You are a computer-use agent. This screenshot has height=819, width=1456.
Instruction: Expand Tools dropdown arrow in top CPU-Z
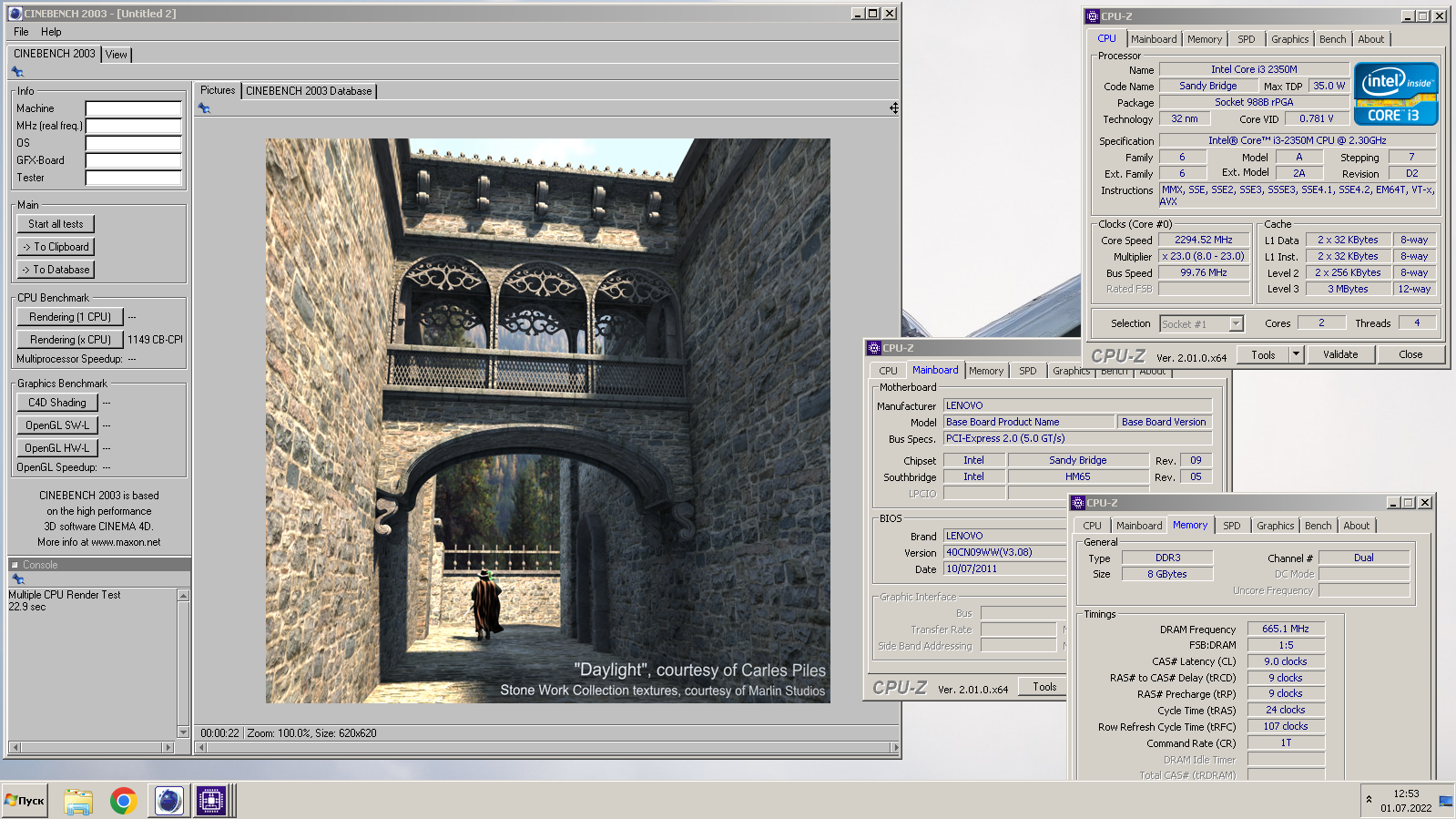1297,355
